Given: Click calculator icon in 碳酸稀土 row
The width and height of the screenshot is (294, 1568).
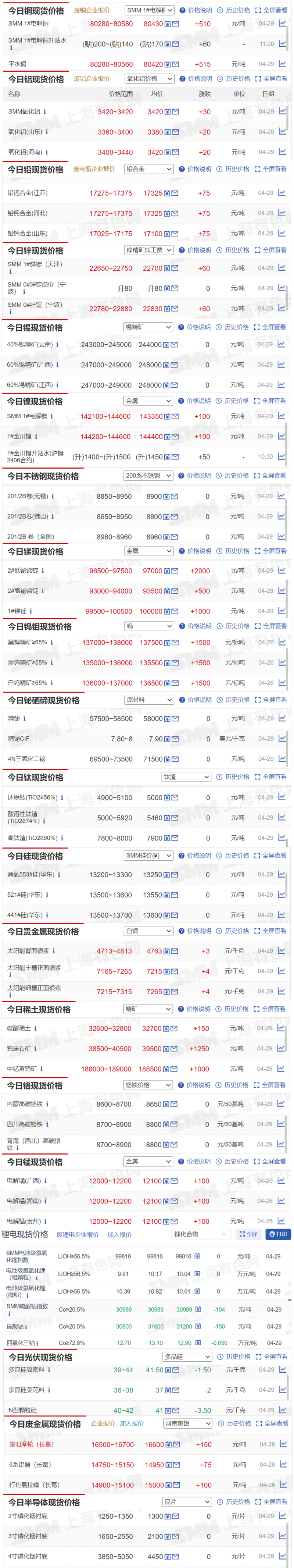Looking at the screenshot, I should (167, 1029).
